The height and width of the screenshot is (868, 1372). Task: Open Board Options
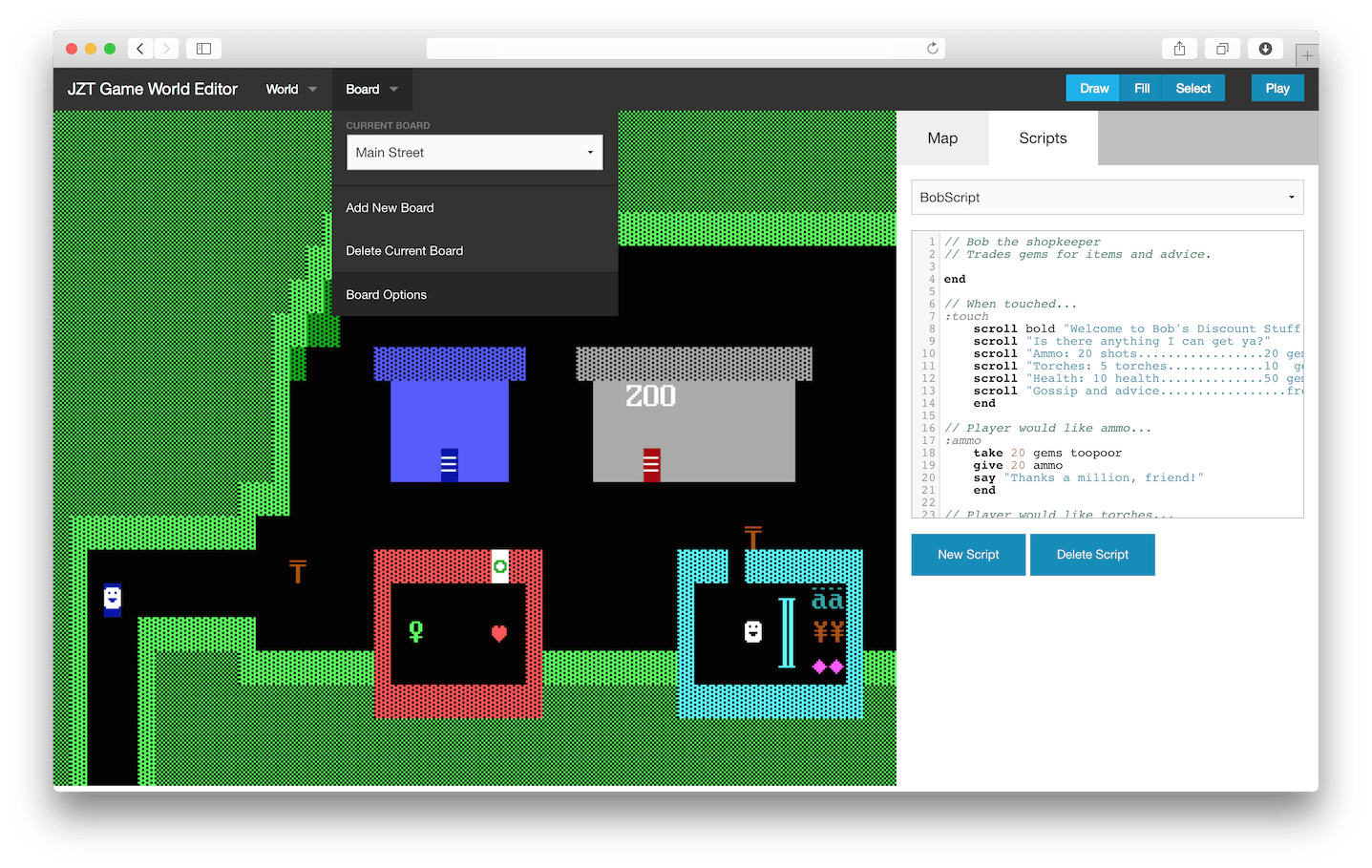(x=475, y=295)
